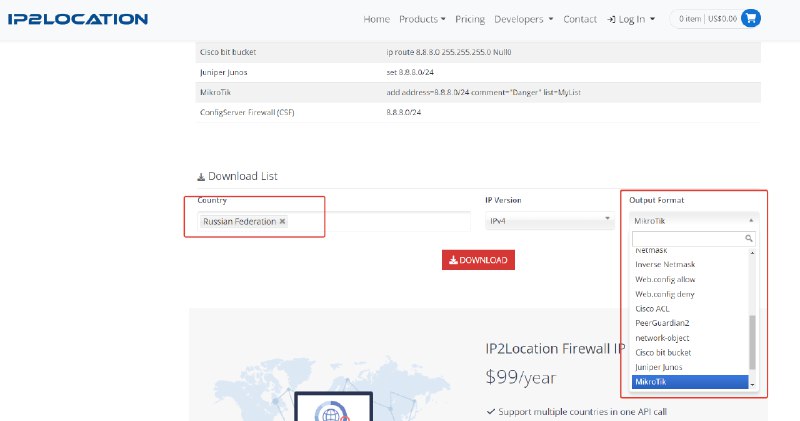Screen dimensions: 800x421
Task: Click the 'Cisco bit bucket' table row label
Action: click(228, 52)
